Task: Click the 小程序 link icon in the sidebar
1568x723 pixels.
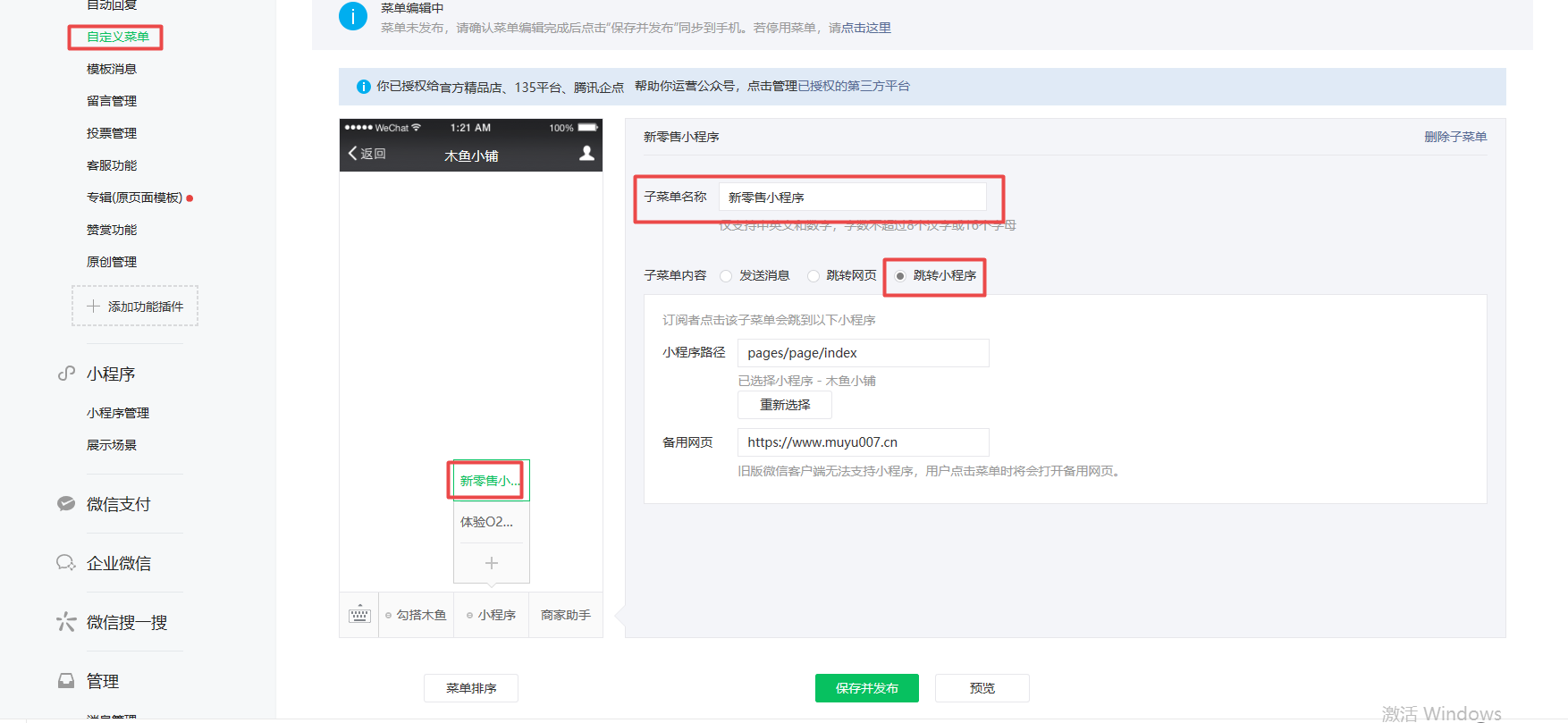Action: click(66, 374)
